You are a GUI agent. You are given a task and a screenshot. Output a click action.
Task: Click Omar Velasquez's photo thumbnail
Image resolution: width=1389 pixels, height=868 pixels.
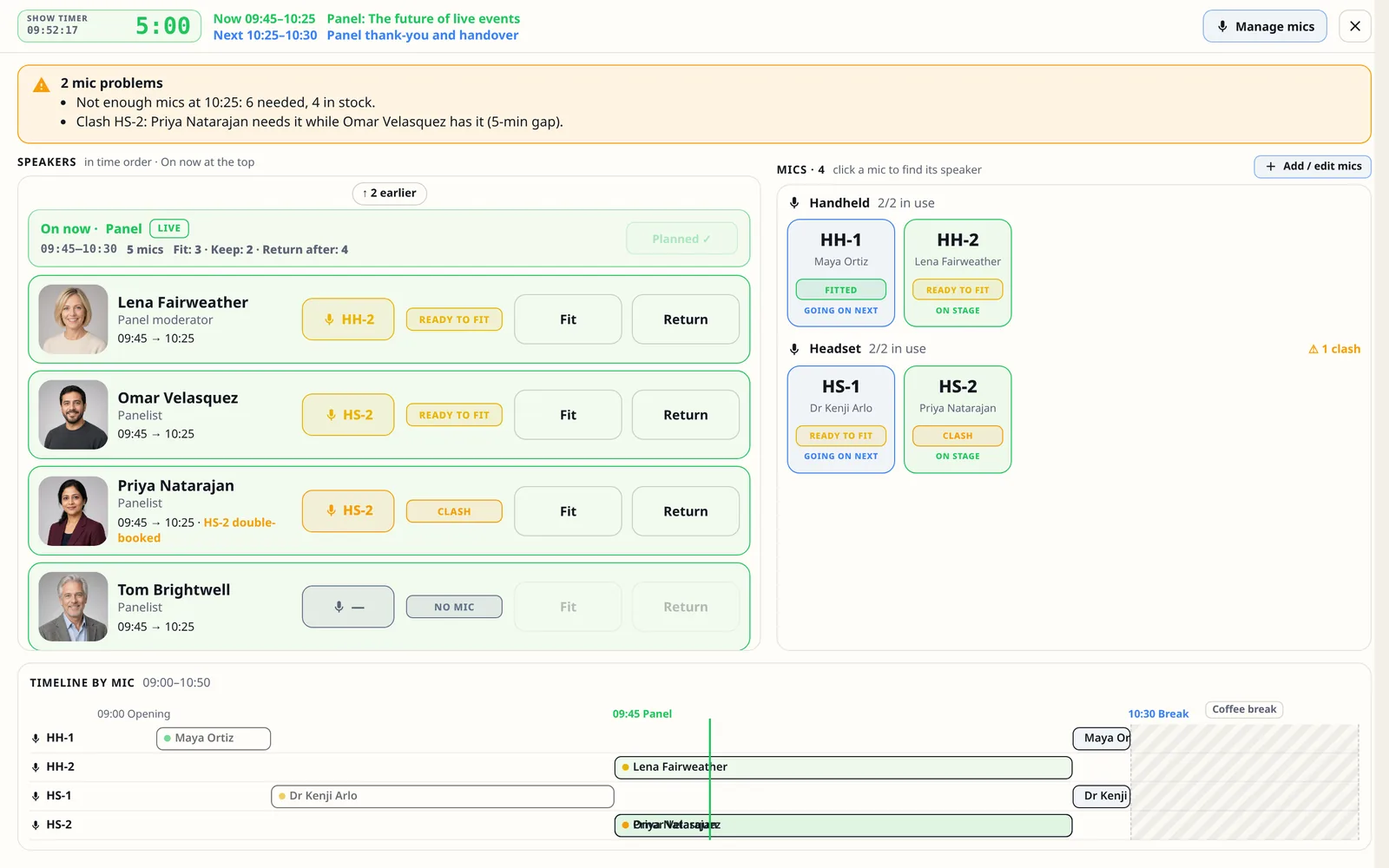click(73, 415)
